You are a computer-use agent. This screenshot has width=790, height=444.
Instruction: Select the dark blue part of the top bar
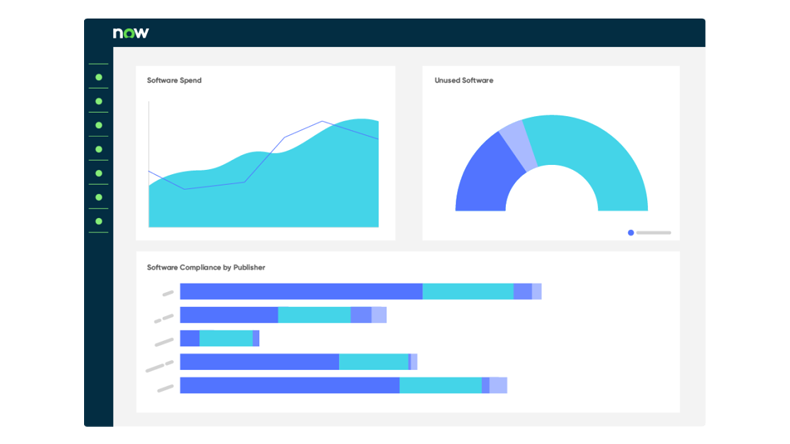coord(300,291)
